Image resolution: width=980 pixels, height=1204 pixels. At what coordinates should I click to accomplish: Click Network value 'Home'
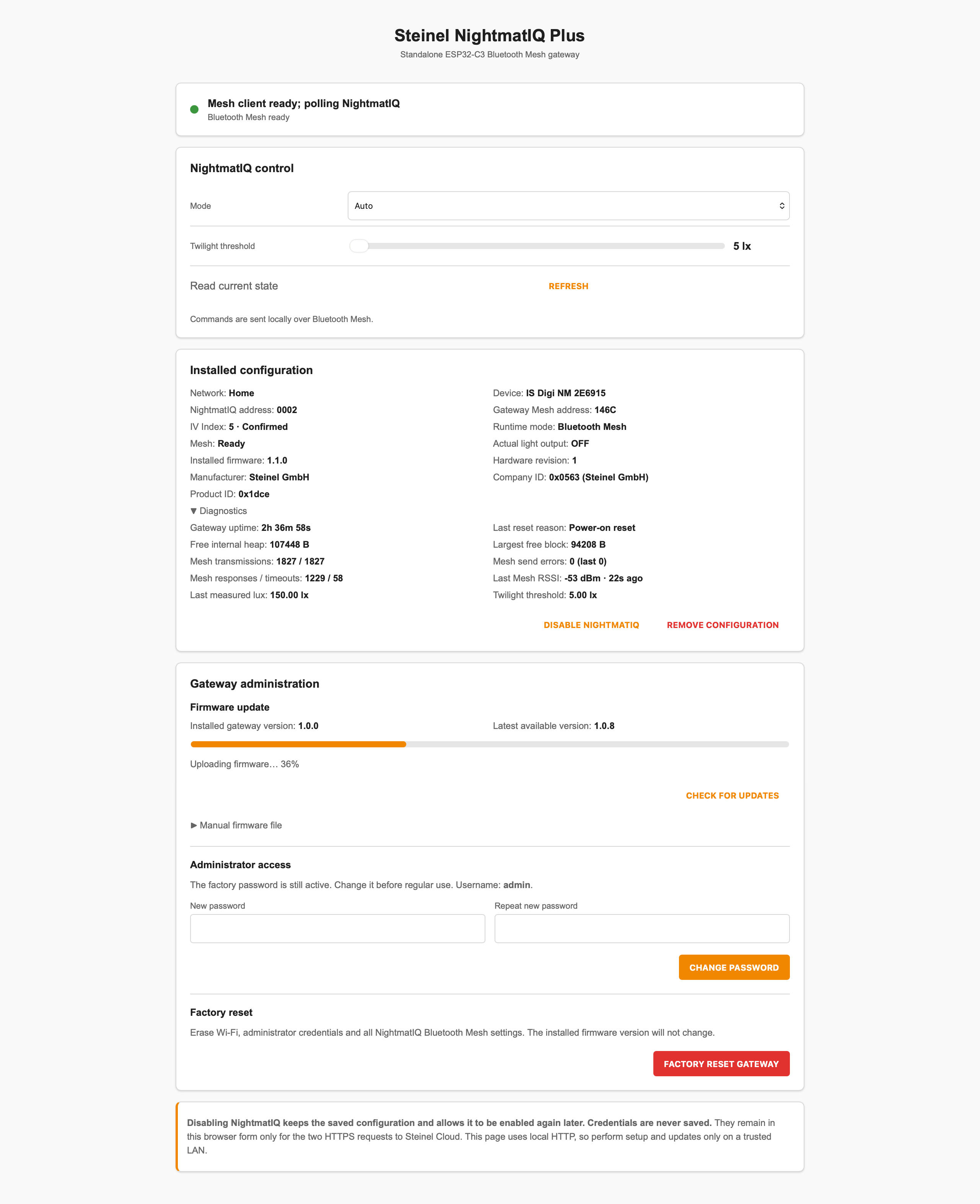241,393
